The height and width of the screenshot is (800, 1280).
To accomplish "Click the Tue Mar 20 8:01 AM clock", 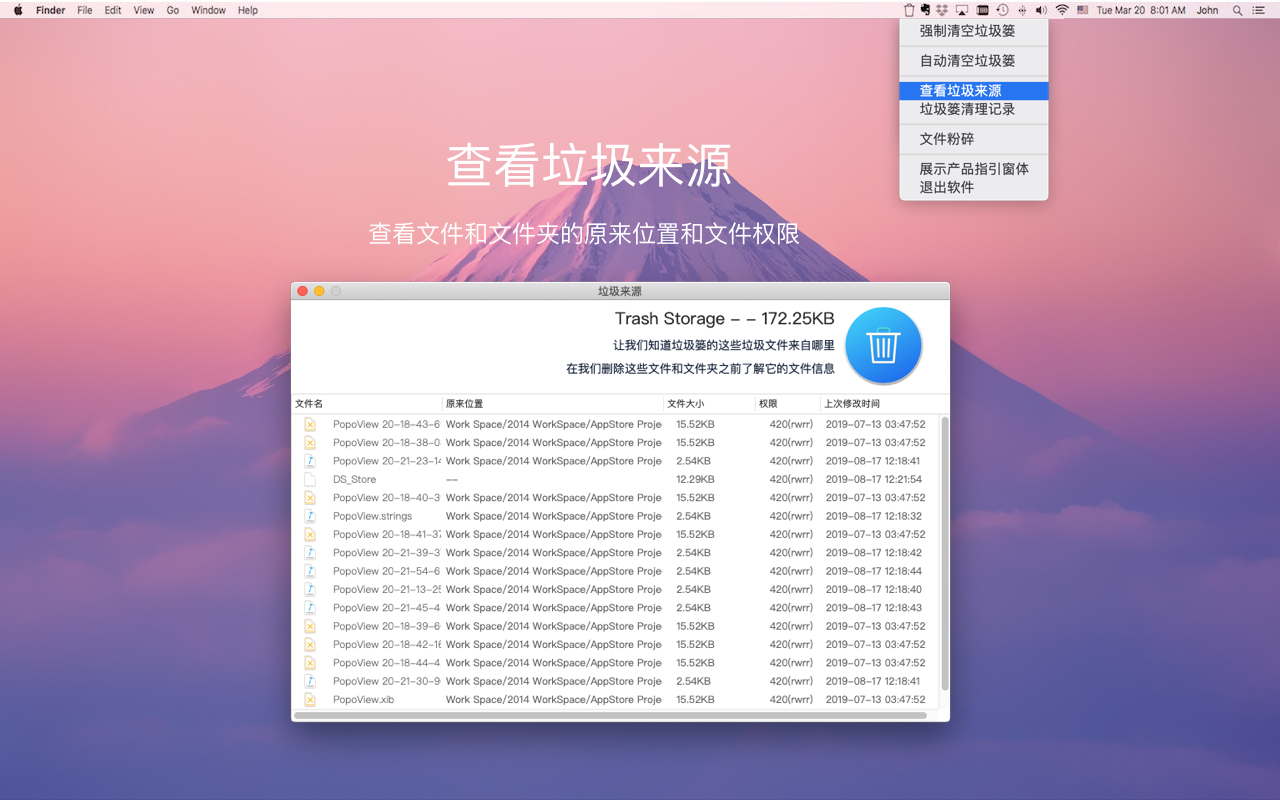I will click(1141, 10).
